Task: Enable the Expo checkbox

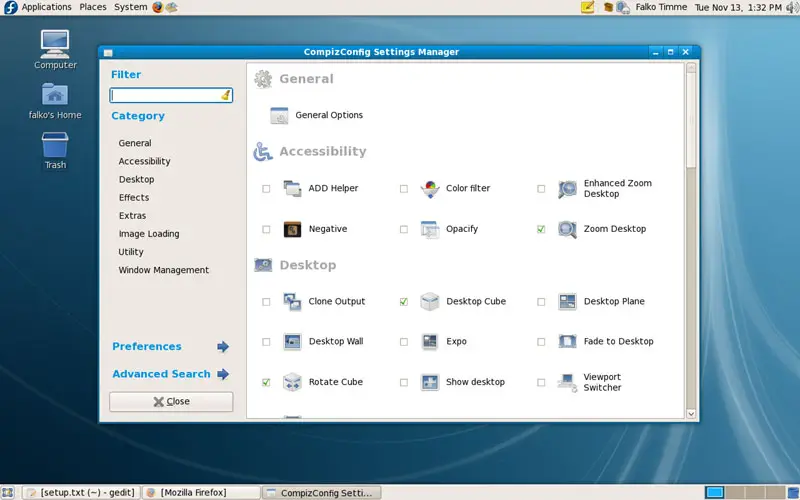Action: coord(404,342)
